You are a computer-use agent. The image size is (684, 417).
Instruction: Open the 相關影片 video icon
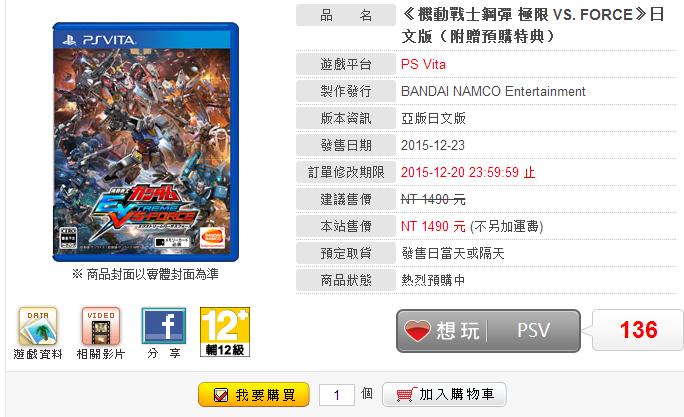point(101,326)
